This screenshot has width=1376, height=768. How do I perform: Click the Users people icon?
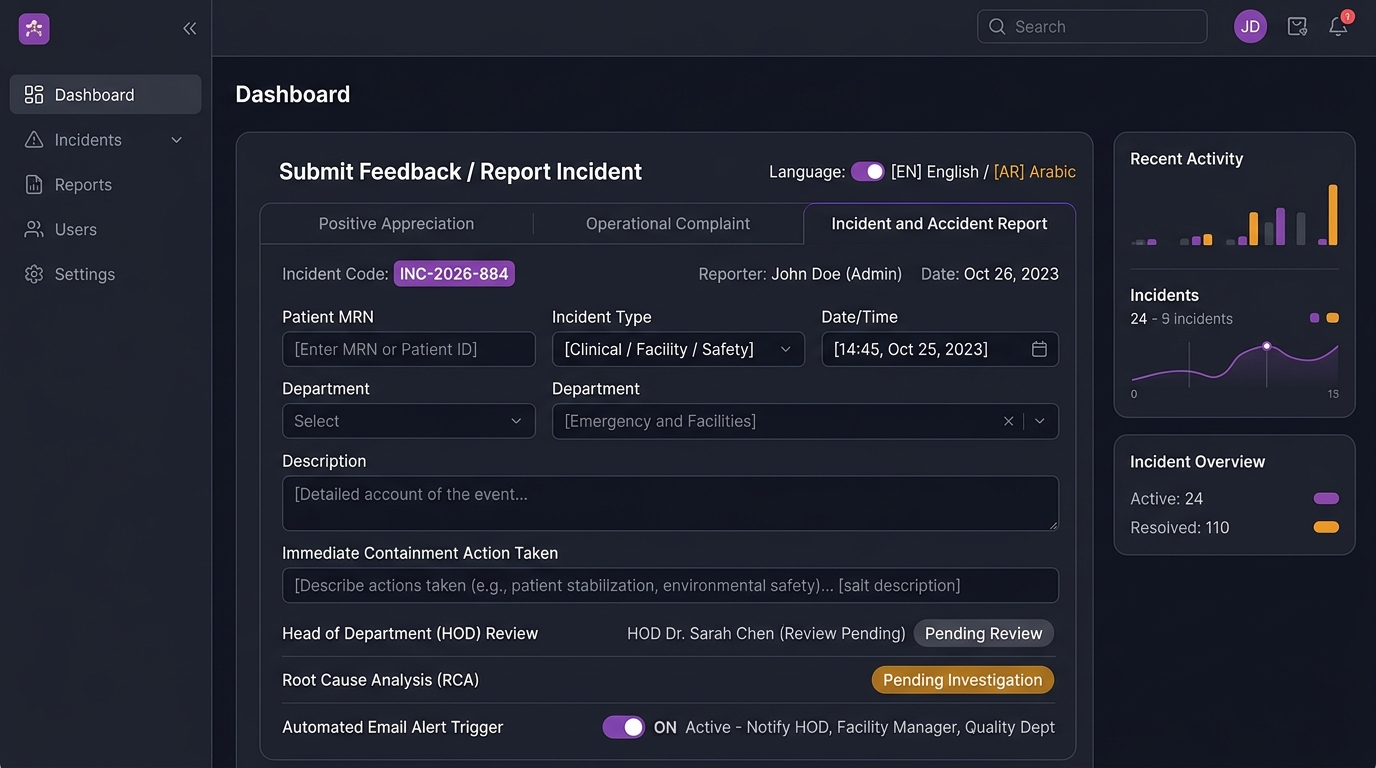coord(34,230)
